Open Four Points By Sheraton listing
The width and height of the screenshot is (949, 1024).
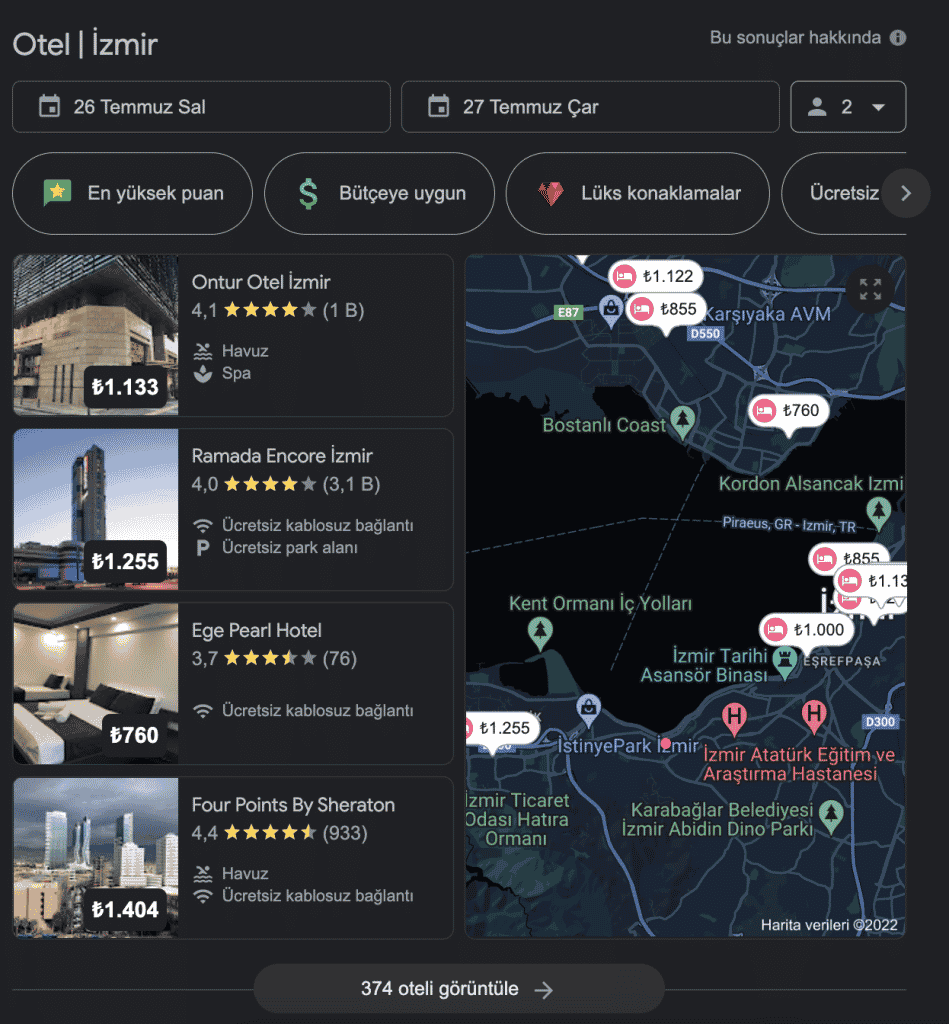[x=293, y=805]
